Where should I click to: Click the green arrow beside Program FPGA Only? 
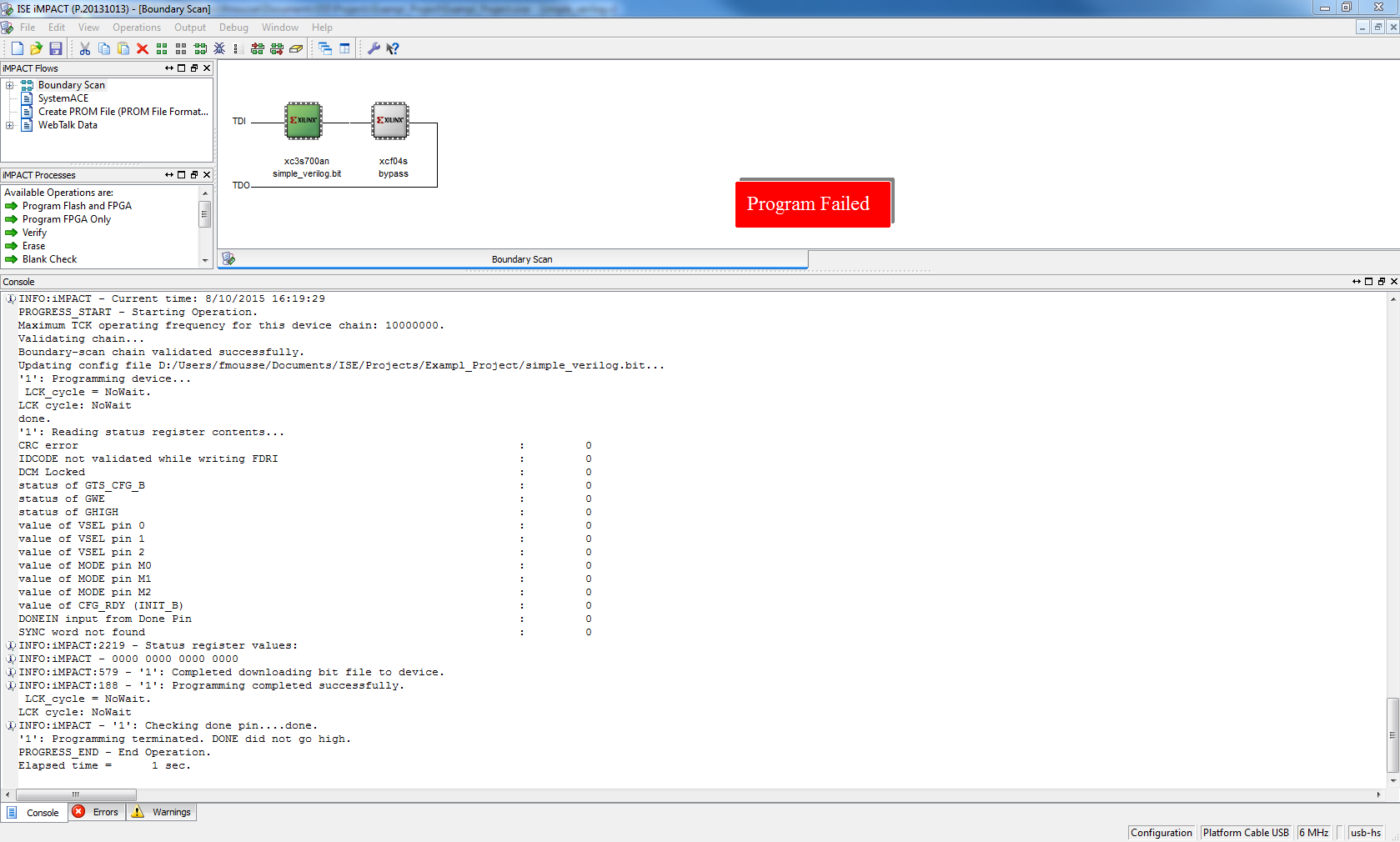tap(12, 219)
